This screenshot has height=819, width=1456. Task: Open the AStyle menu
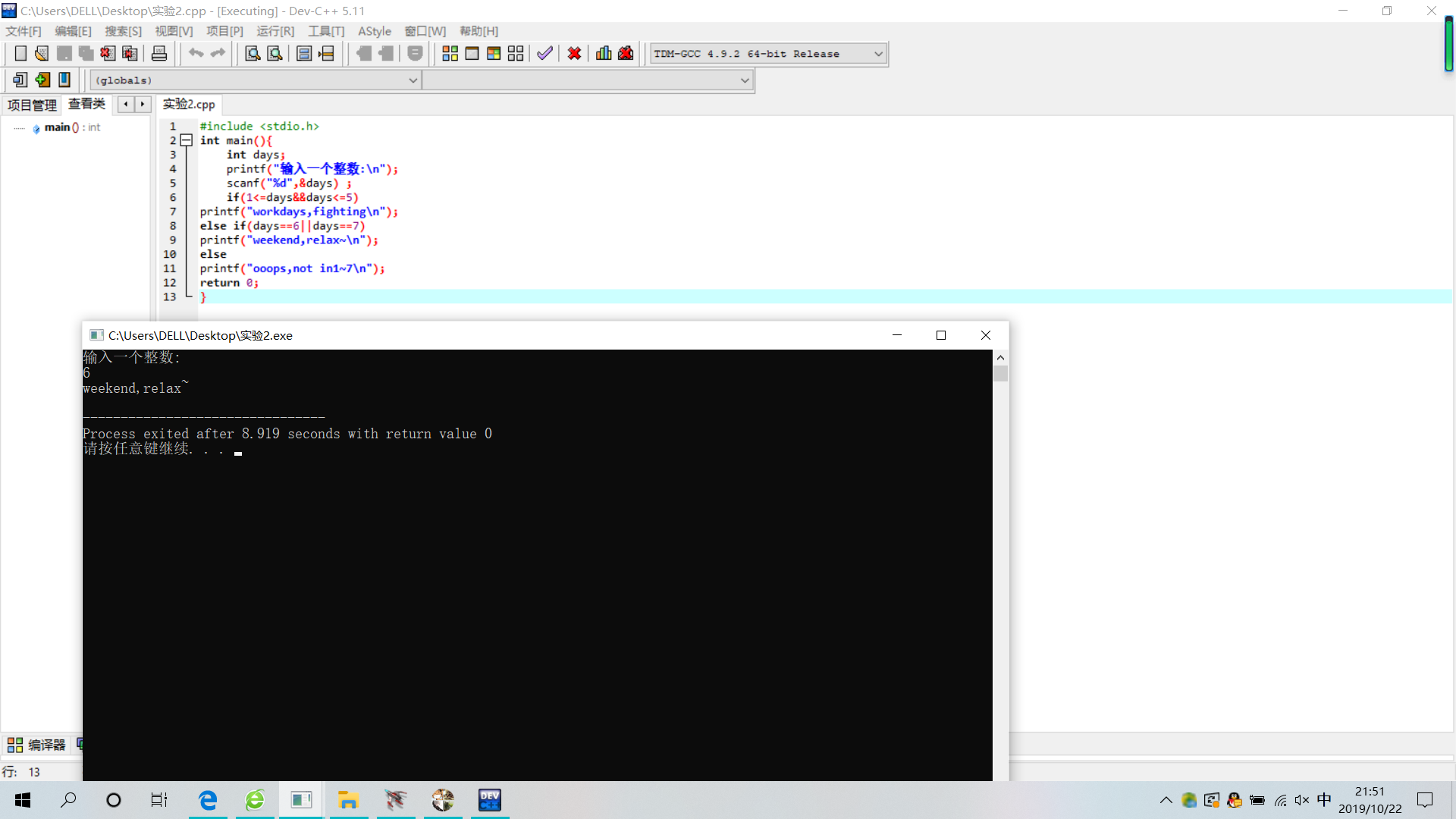point(375,31)
